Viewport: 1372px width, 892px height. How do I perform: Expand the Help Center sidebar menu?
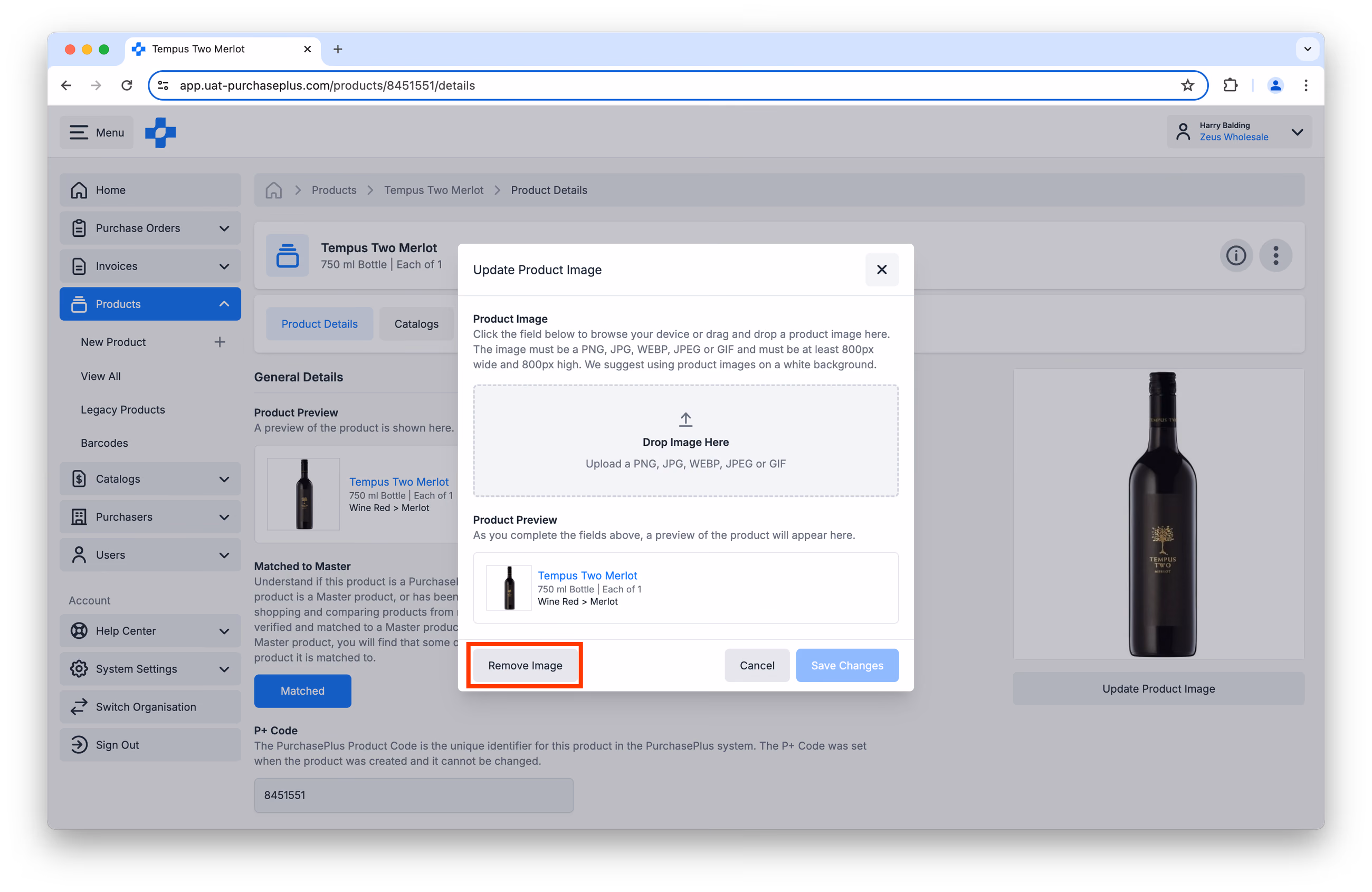pyautogui.click(x=150, y=631)
